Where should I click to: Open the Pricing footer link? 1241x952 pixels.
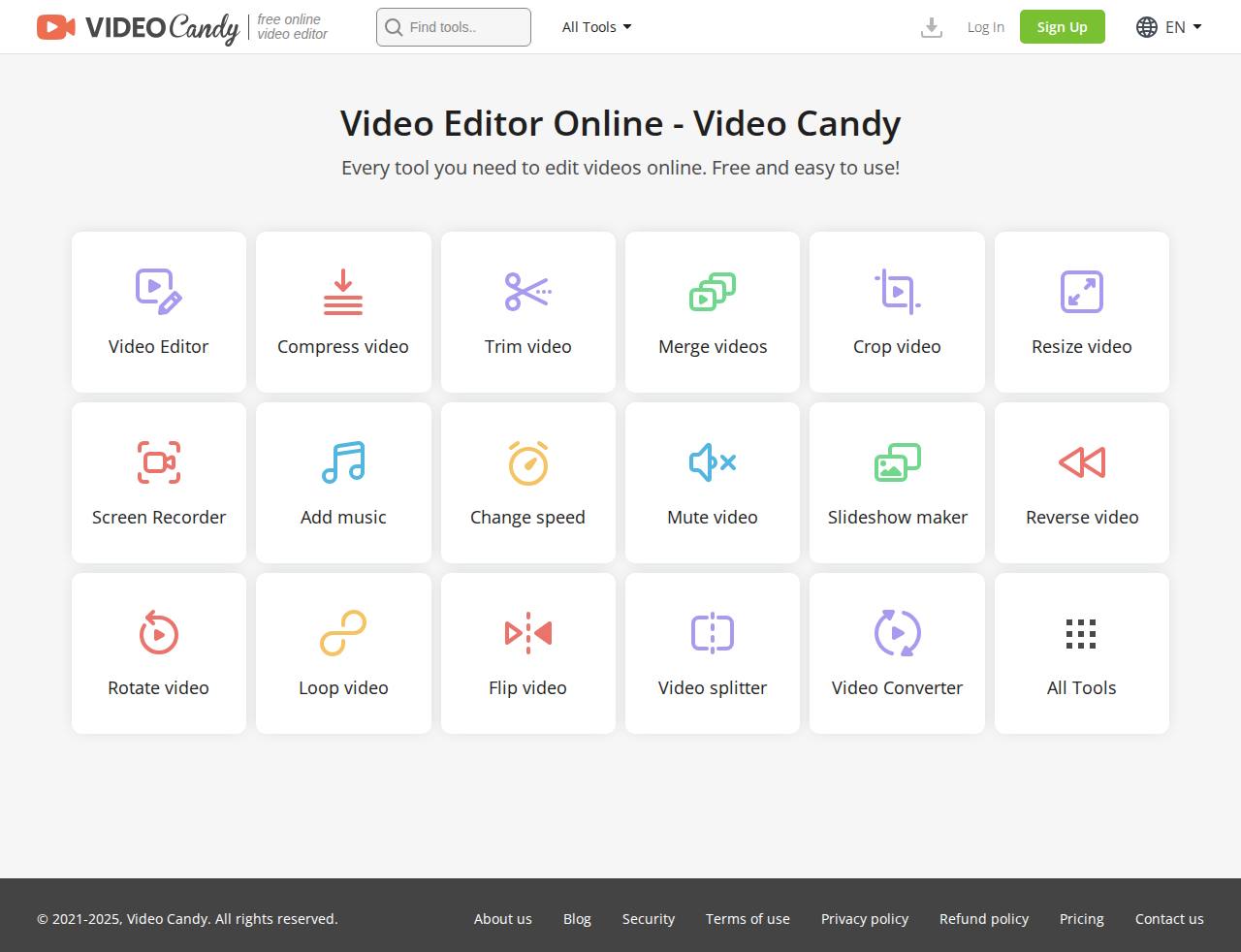(1081, 919)
